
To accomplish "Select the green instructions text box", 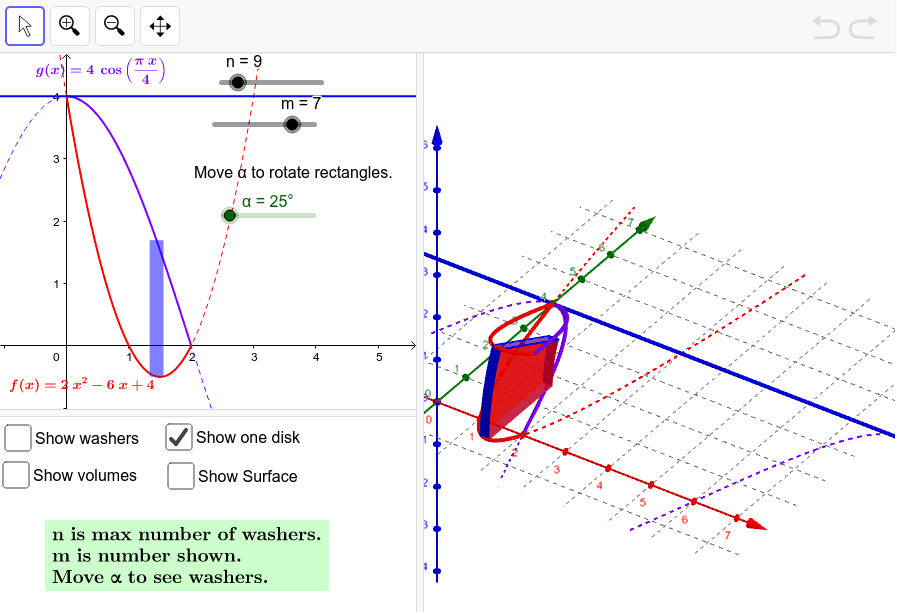I will coord(185,556).
